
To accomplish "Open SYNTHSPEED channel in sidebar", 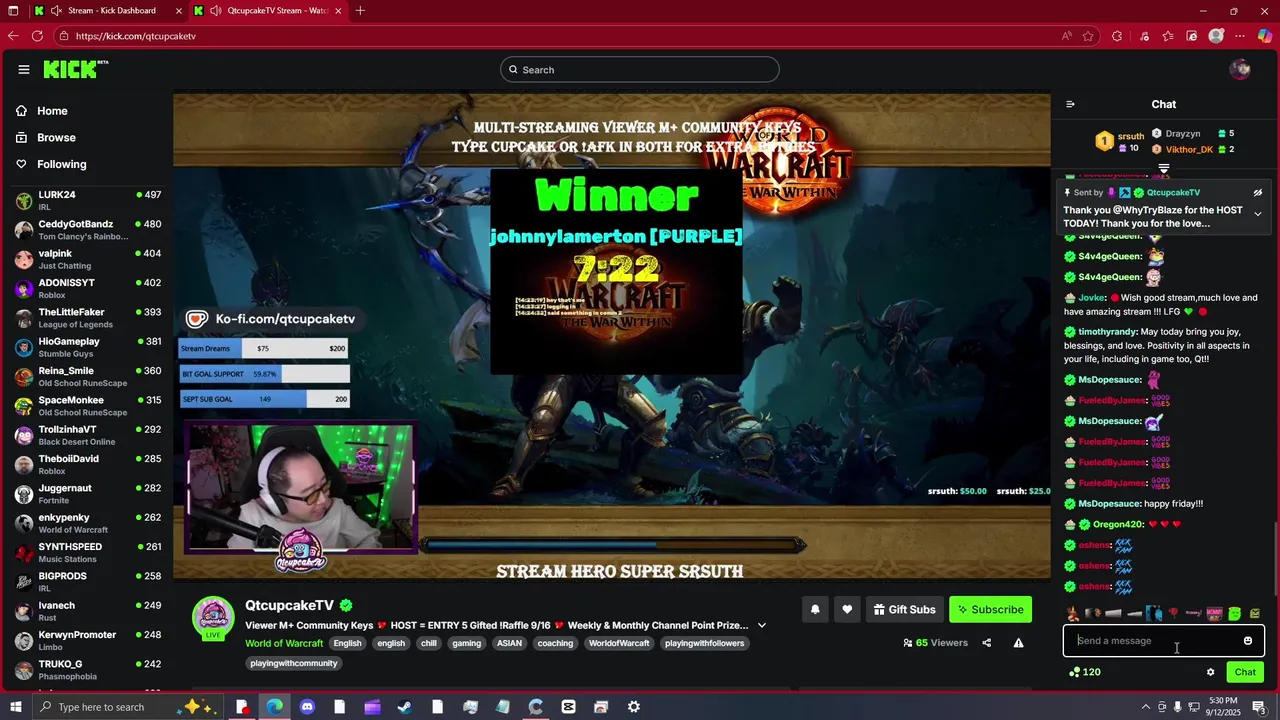I will pos(88,552).
